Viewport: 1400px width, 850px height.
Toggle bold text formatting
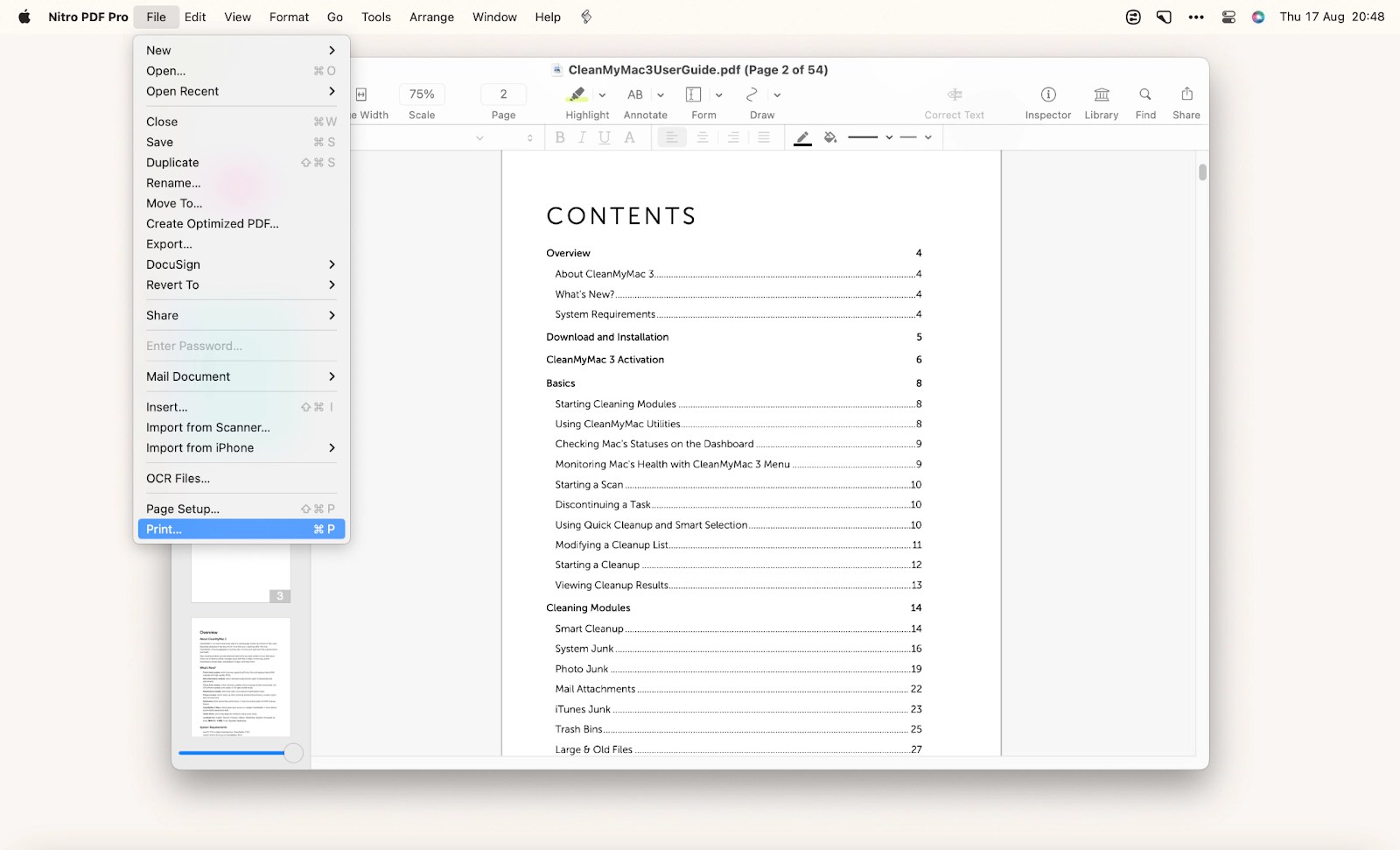(x=559, y=137)
